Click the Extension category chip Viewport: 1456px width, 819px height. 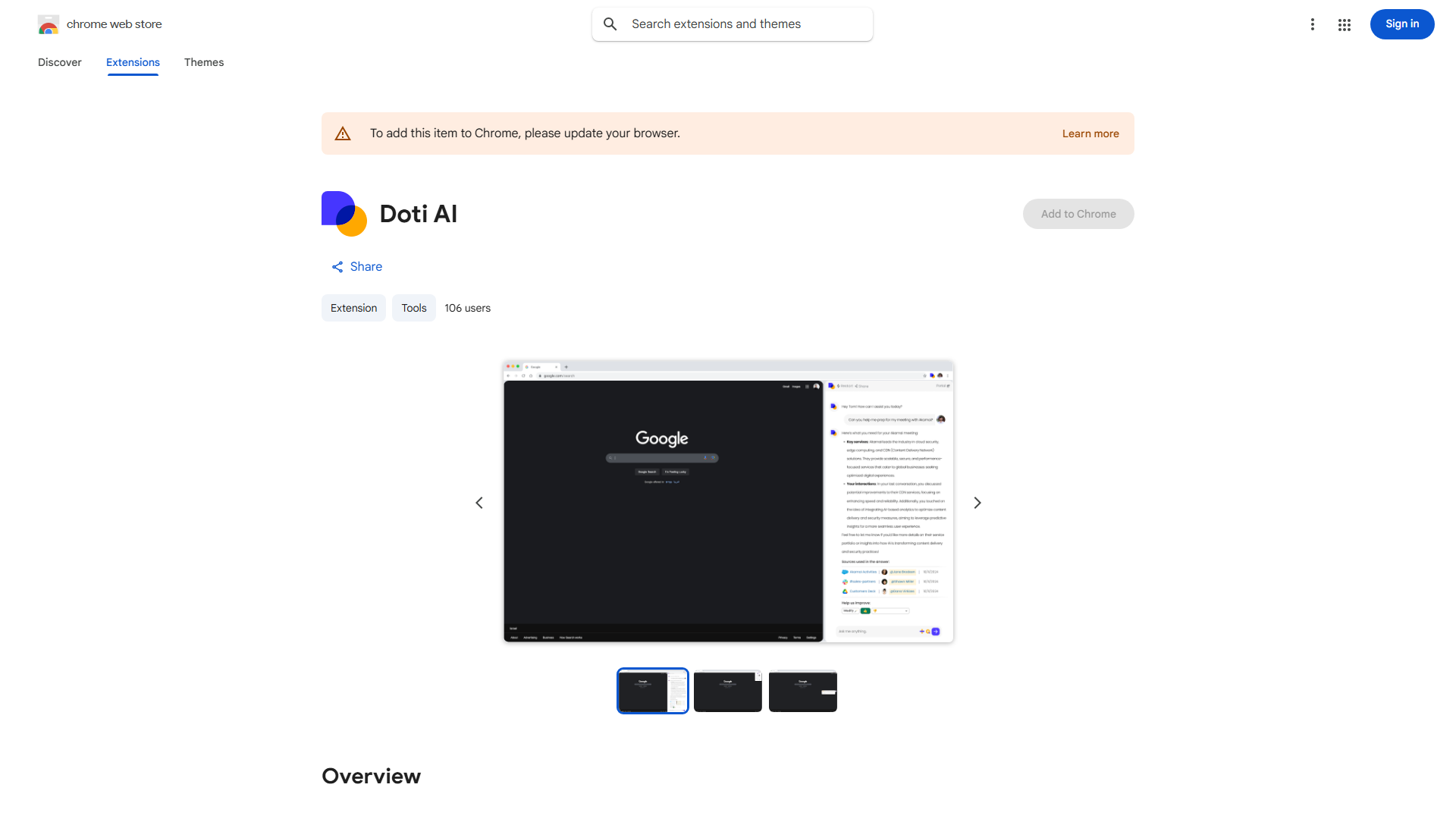pos(353,308)
